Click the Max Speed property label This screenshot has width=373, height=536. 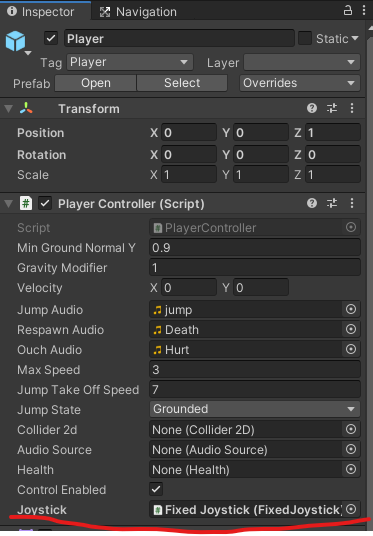point(49,370)
